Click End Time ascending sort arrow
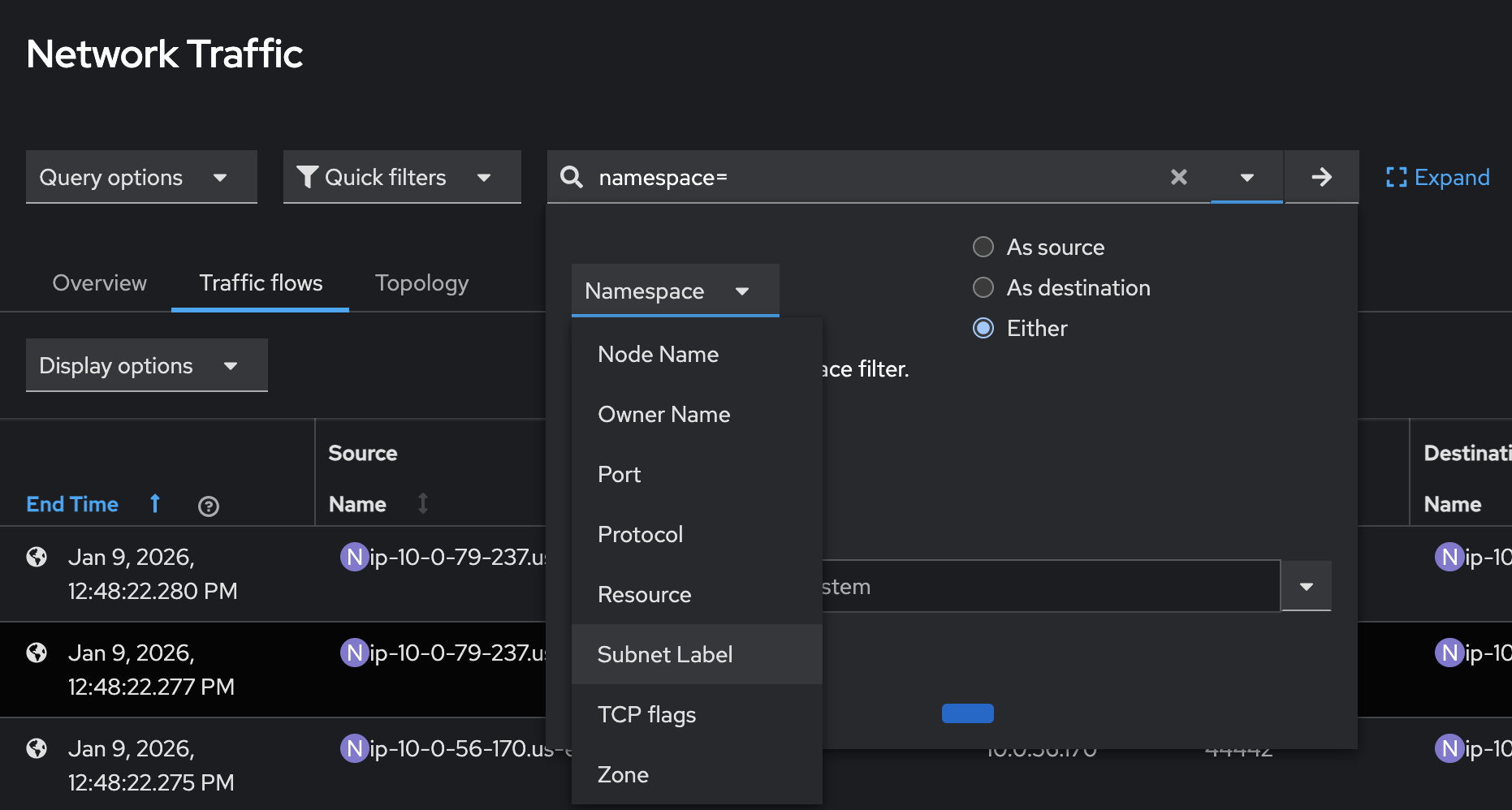This screenshot has height=810, width=1512. [155, 504]
